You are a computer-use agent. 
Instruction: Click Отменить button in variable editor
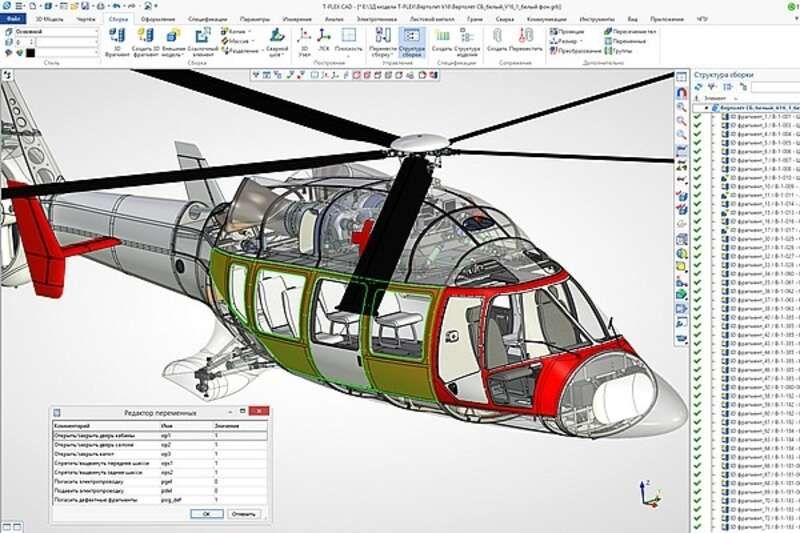tap(243, 513)
